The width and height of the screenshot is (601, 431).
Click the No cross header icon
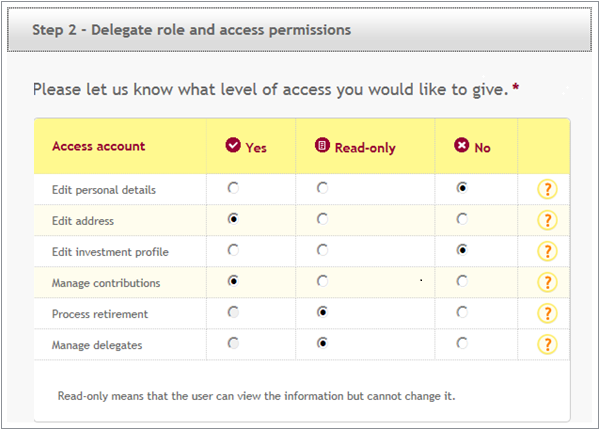462,145
